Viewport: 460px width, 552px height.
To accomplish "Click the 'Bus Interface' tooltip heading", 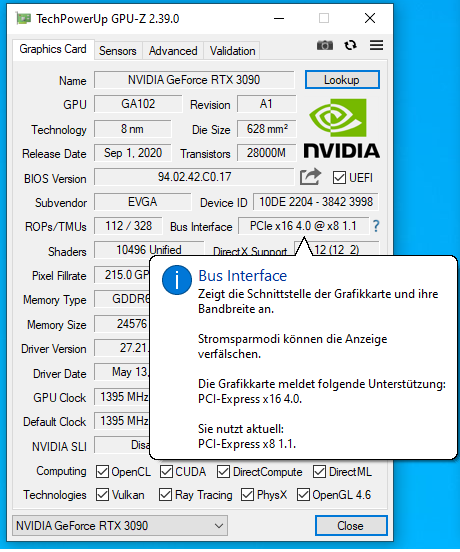I will click(x=242, y=276).
